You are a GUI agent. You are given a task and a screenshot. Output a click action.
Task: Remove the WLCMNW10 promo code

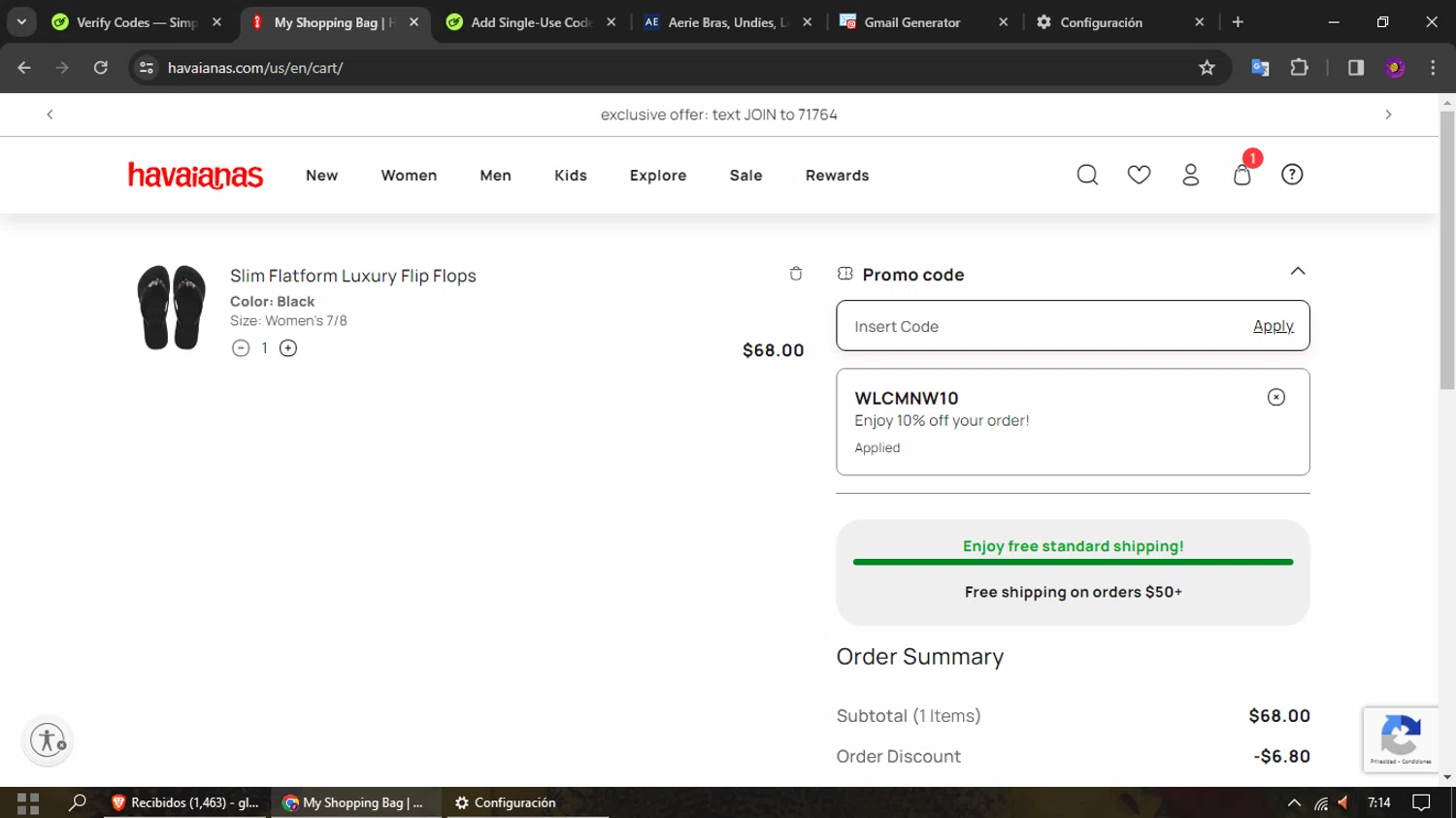(1276, 397)
